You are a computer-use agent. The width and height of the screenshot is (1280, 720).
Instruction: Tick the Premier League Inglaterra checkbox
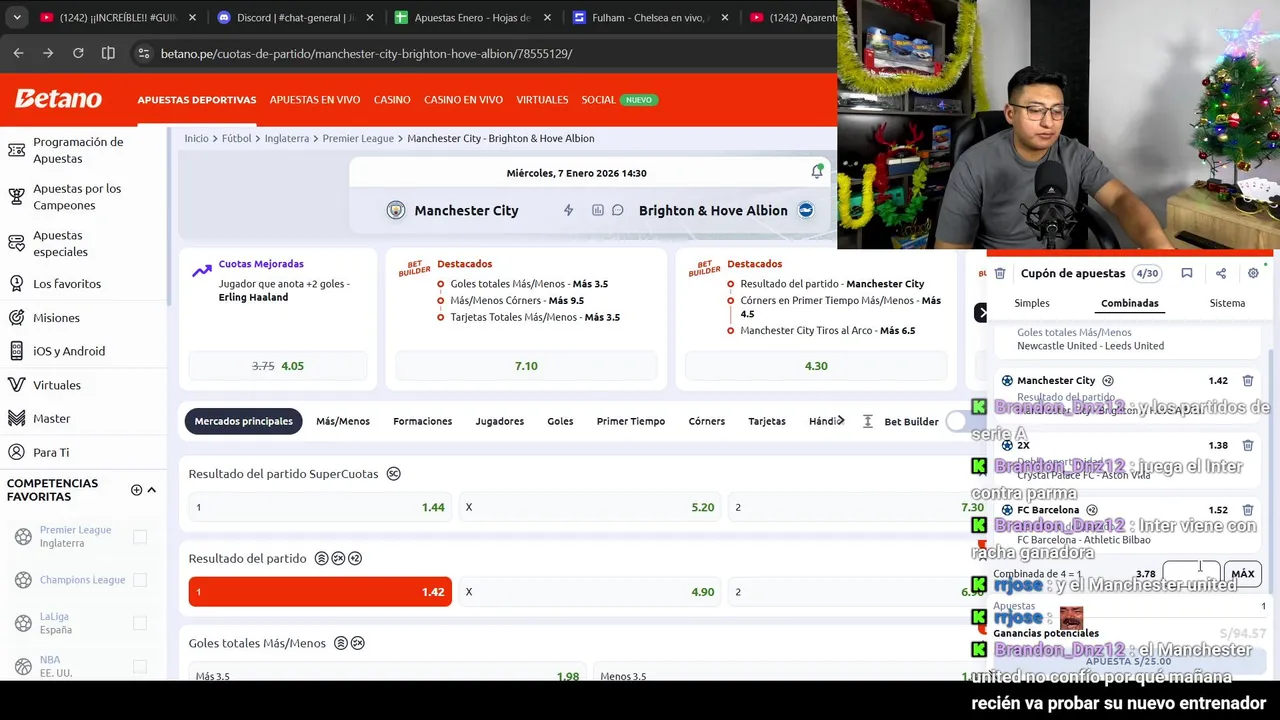[x=140, y=537]
